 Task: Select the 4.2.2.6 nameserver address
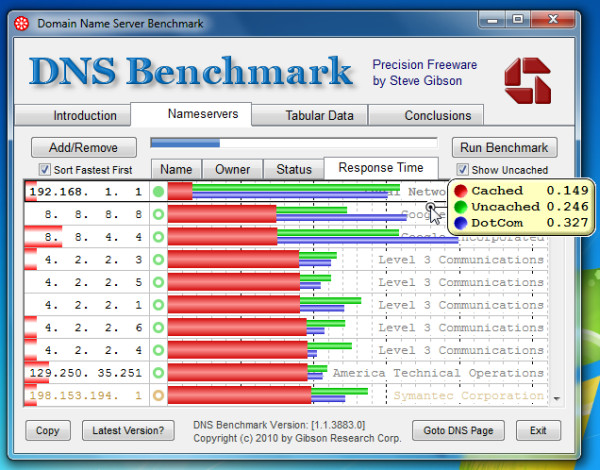coord(93,328)
